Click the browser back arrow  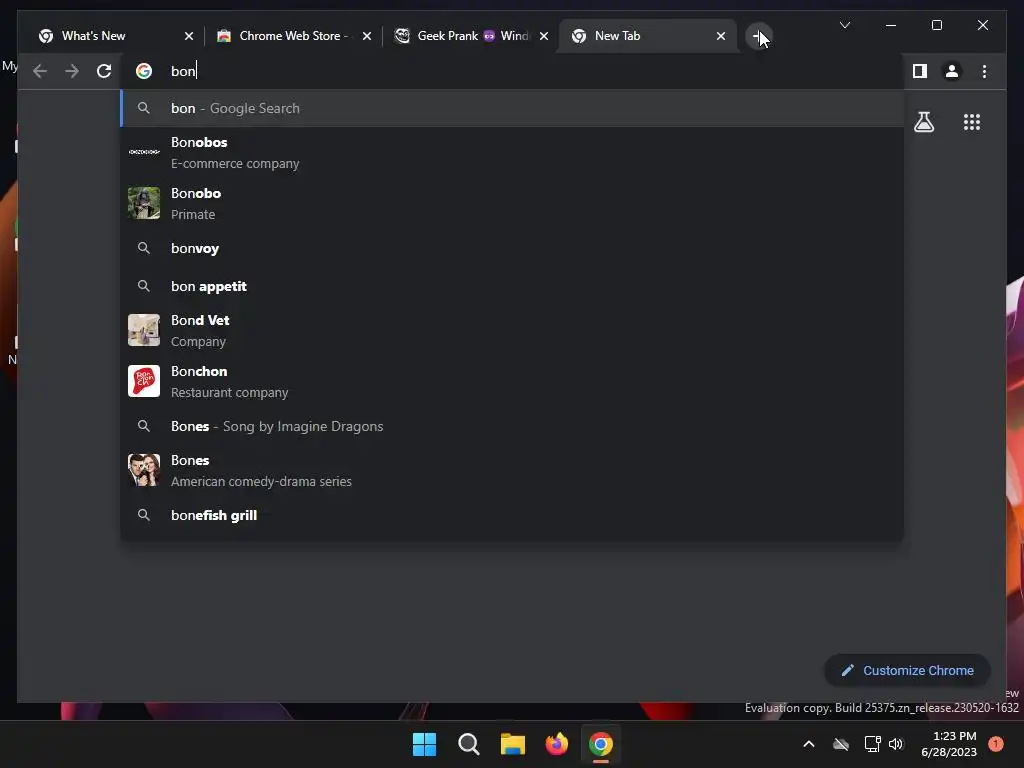40,71
